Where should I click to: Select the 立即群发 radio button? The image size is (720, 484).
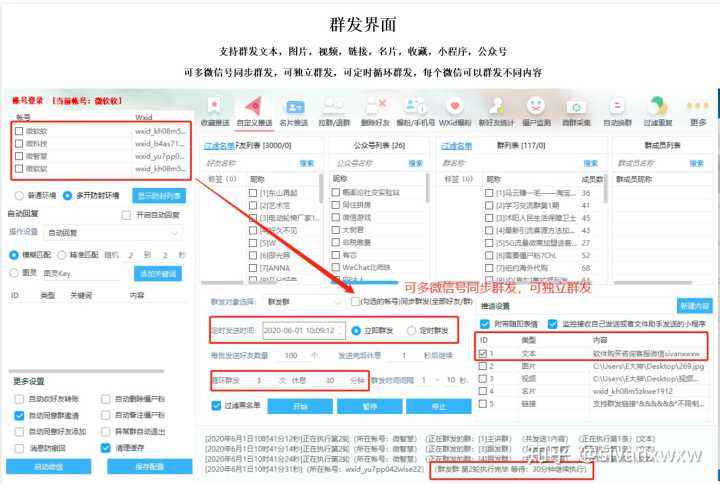point(355,331)
